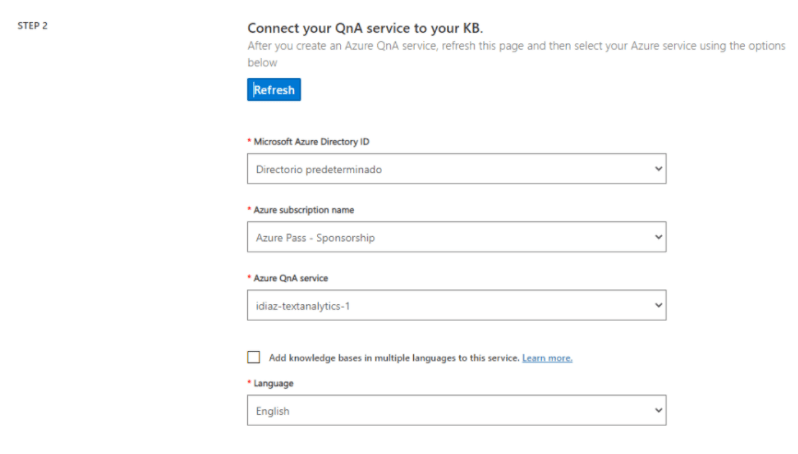Click the 'Azure subscription name' field label
This screenshot has width=798, height=454.
tap(304, 210)
